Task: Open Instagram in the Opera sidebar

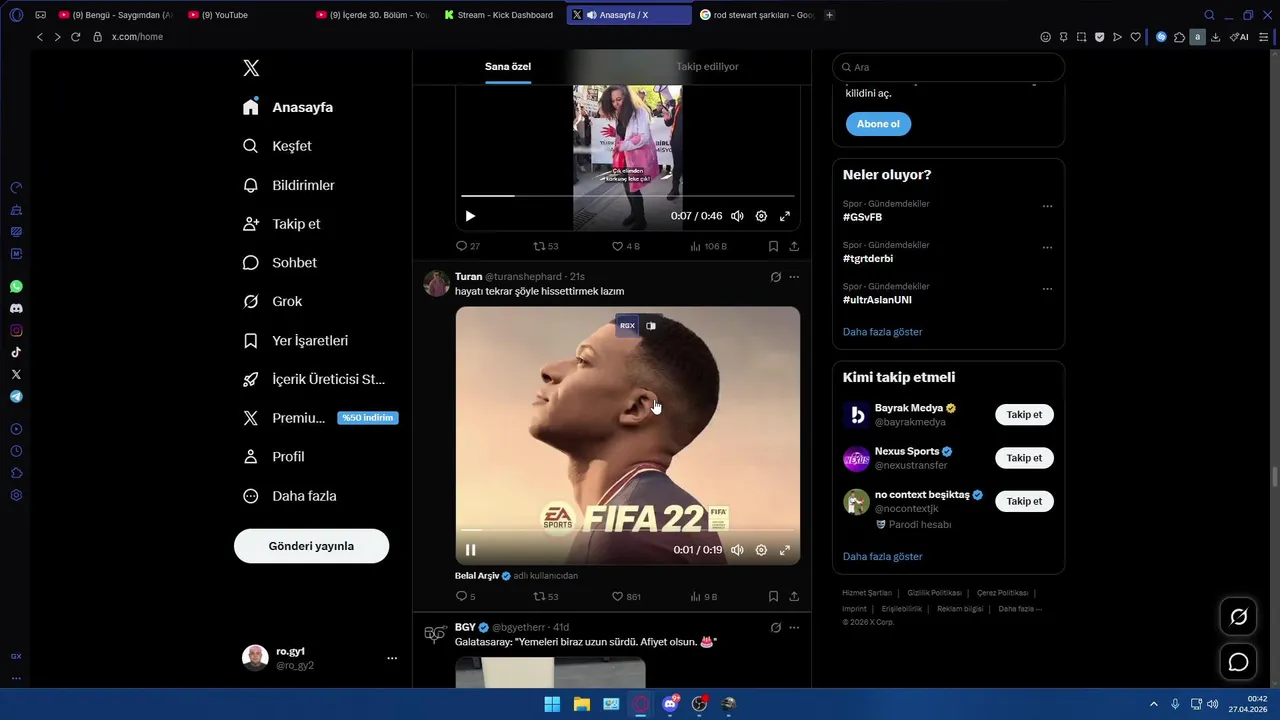Action: click(x=16, y=331)
